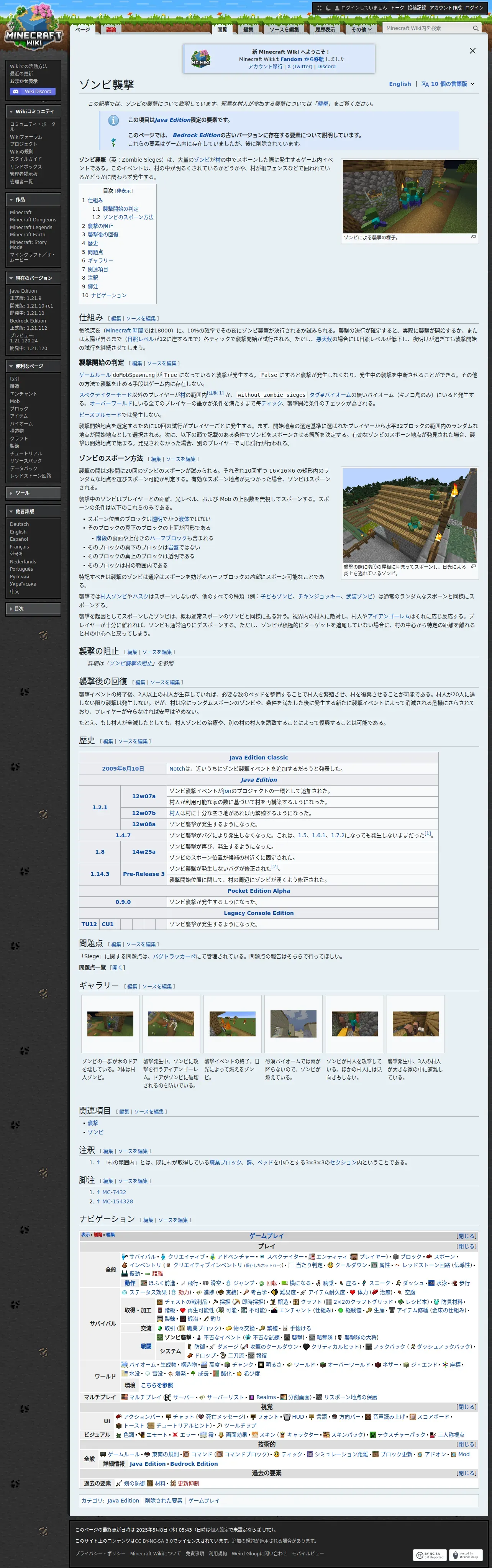Expand the 目次 sidebar section
This screenshot has width=492, height=1568.
(33, 609)
